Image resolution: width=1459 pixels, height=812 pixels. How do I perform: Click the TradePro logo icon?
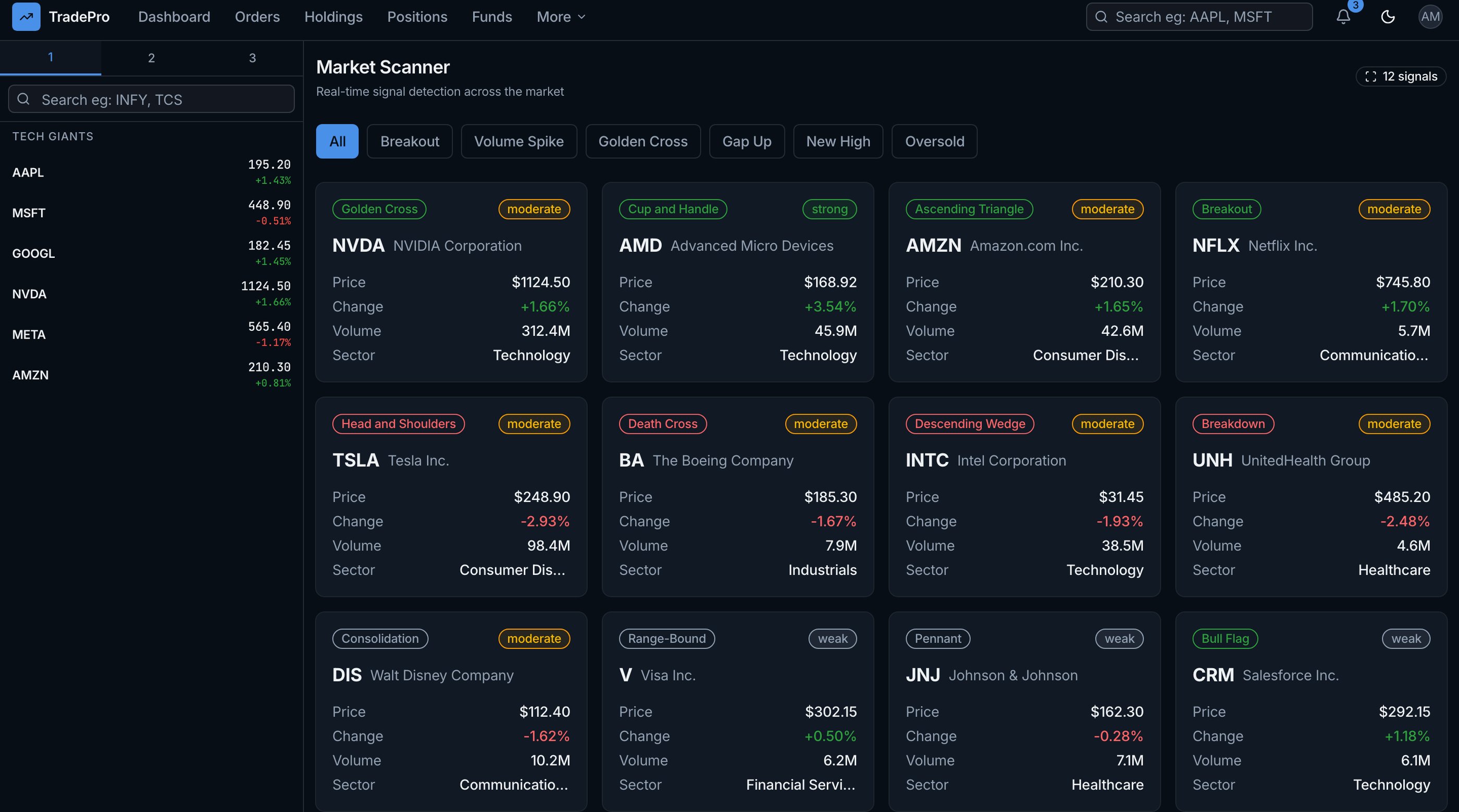(x=26, y=17)
